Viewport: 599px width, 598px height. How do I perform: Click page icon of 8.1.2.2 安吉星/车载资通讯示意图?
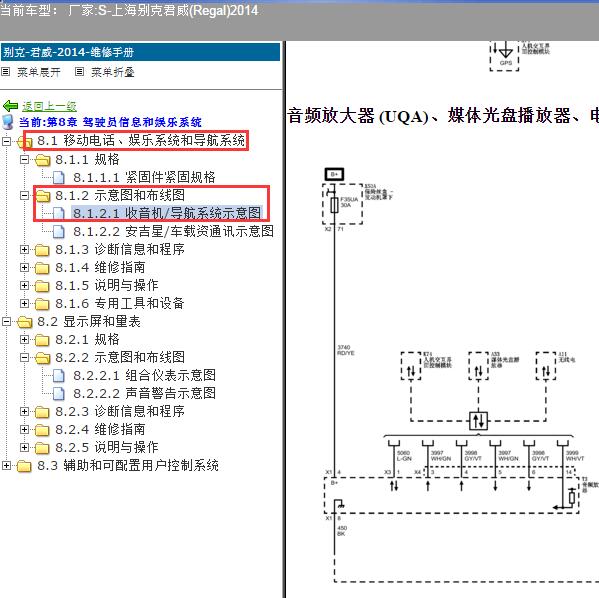(x=59, y=232)
